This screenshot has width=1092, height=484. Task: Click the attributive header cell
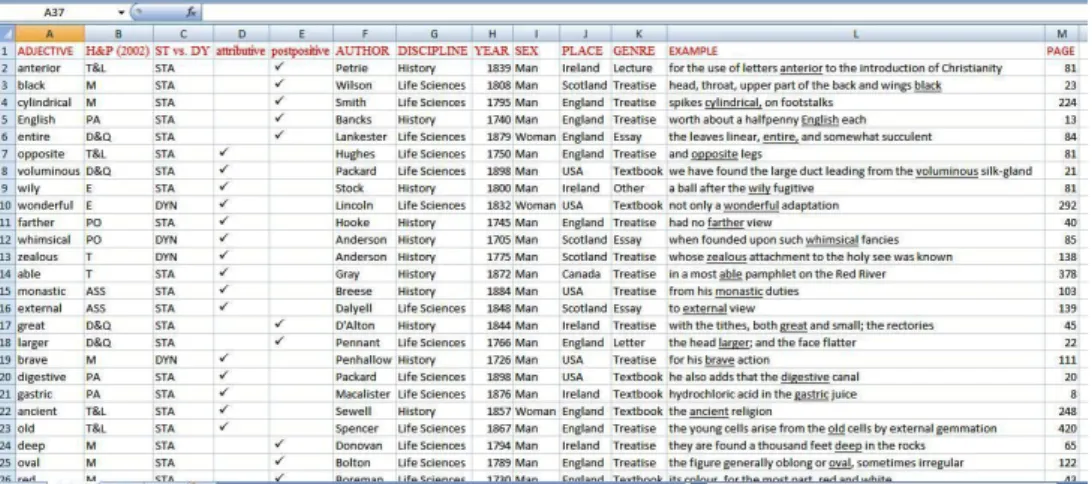pyautogui.click(x=241, y=51)
